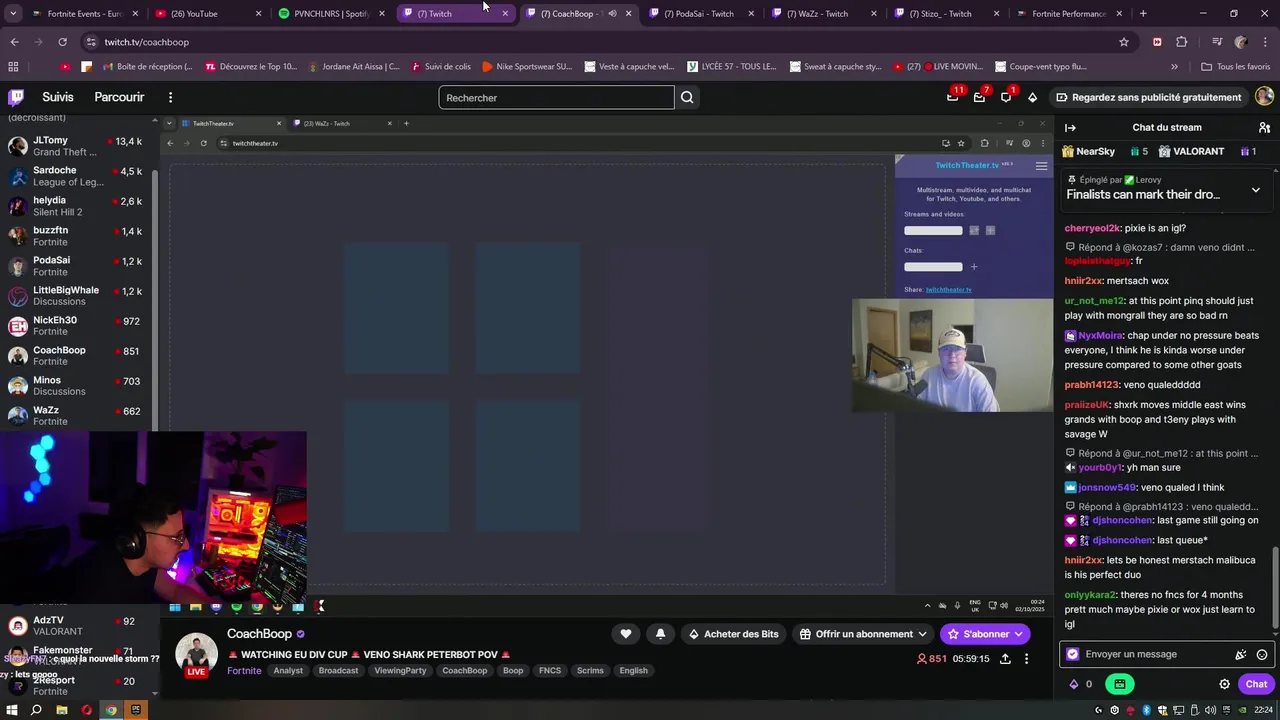The height and width of the screenshot is (720, 1280).
Task: Open the Fortnite category link
Action: [244, 671]
